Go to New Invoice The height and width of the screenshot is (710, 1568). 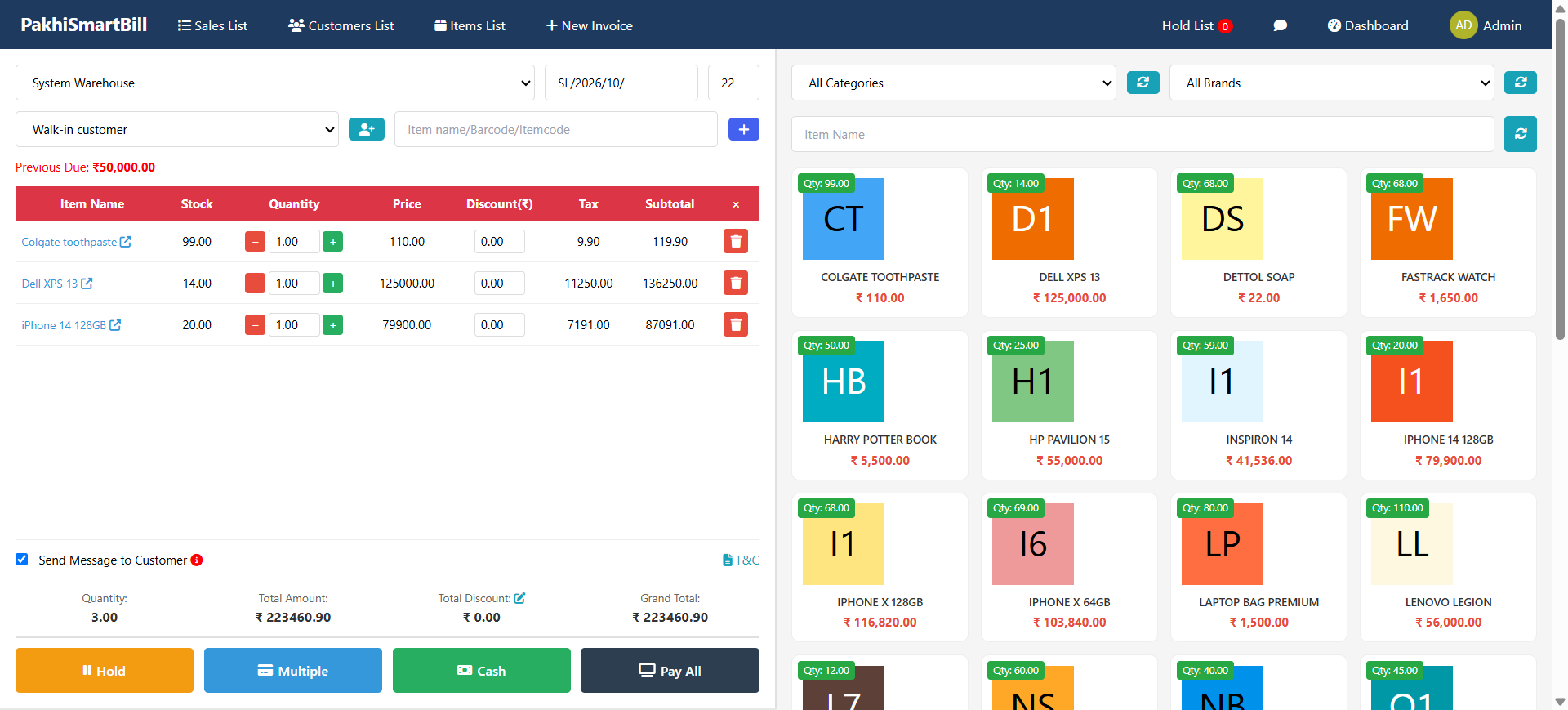[589, 25]
